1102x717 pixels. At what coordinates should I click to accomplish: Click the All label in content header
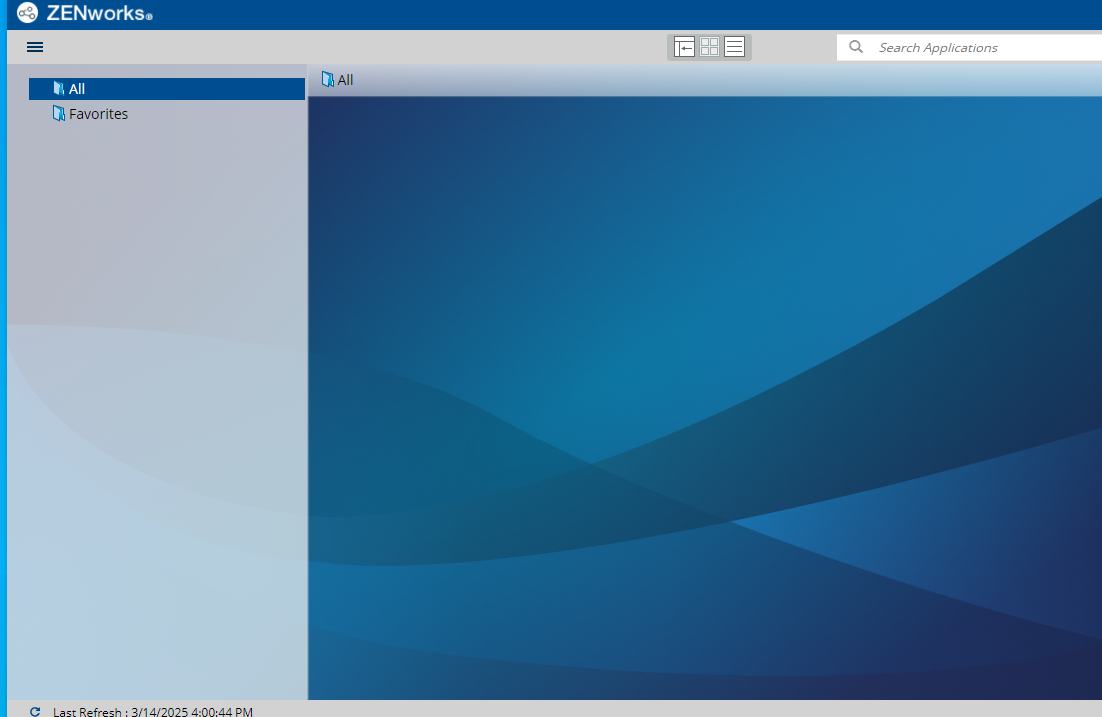pos(345,80)
